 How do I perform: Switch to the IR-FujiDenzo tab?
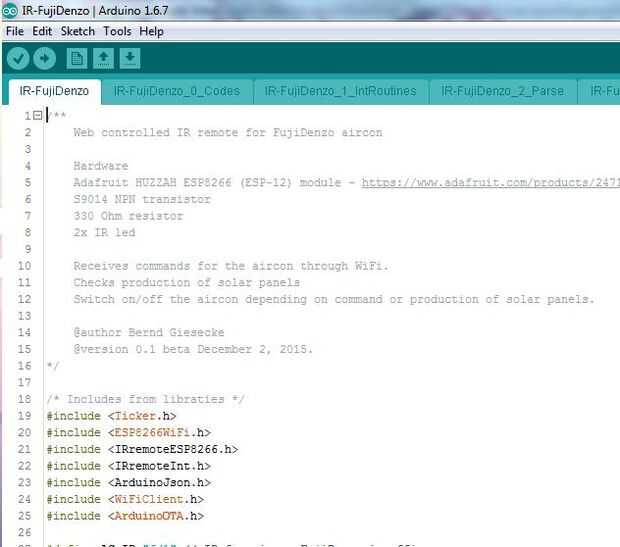pos(54,91)
